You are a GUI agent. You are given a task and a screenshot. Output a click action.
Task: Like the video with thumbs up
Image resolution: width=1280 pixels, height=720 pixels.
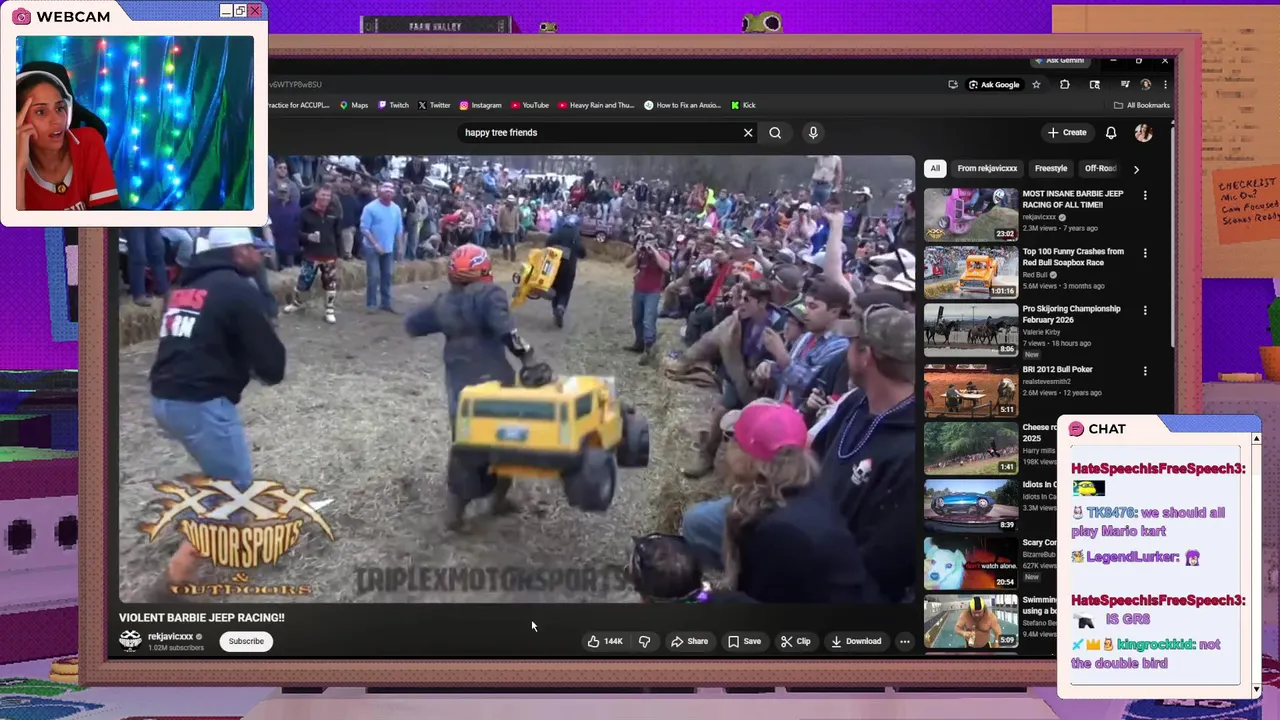point(594,641)
